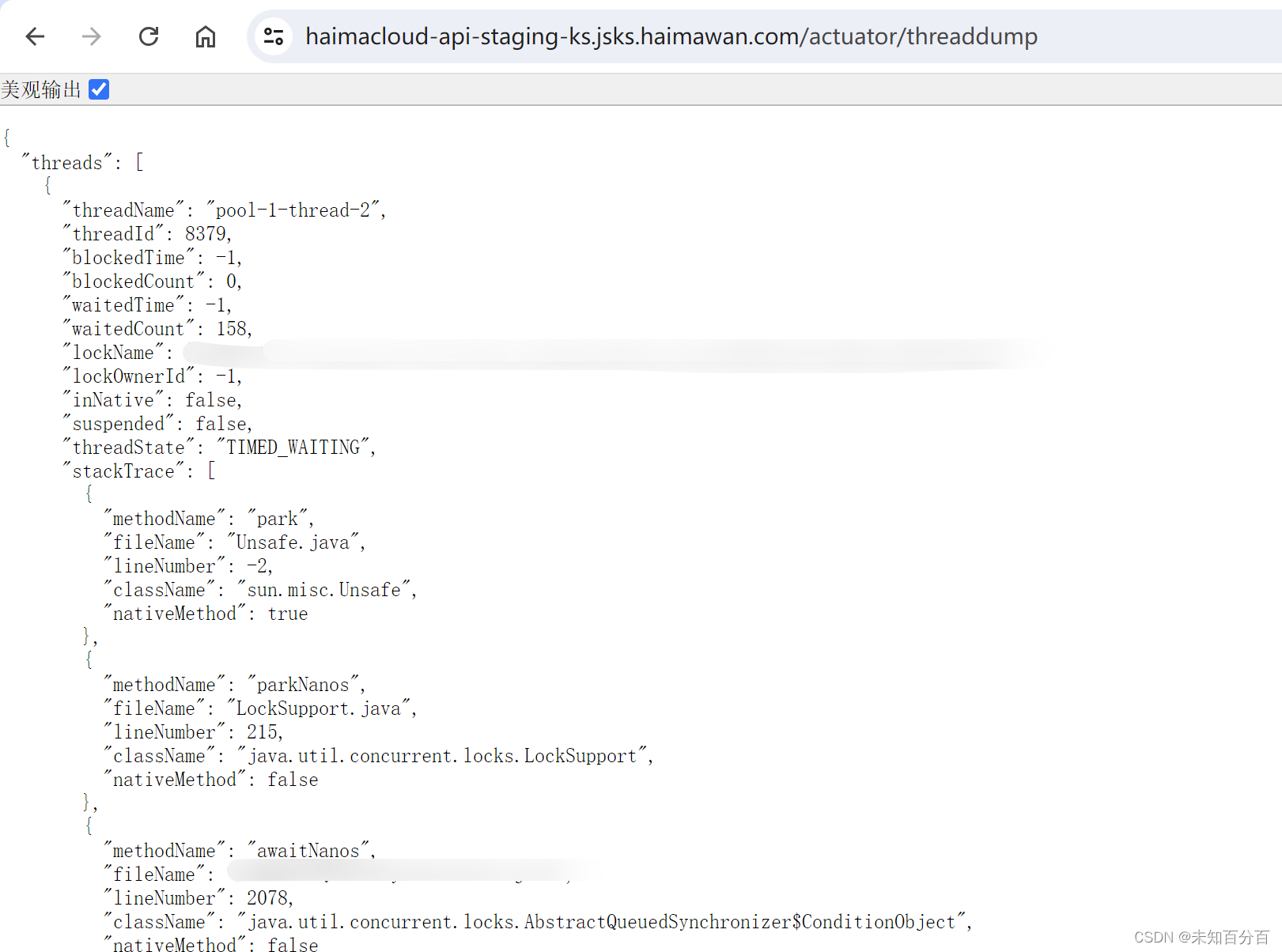
Task: Select threadState value TIMED_WAITING
Action: [293, 448]
